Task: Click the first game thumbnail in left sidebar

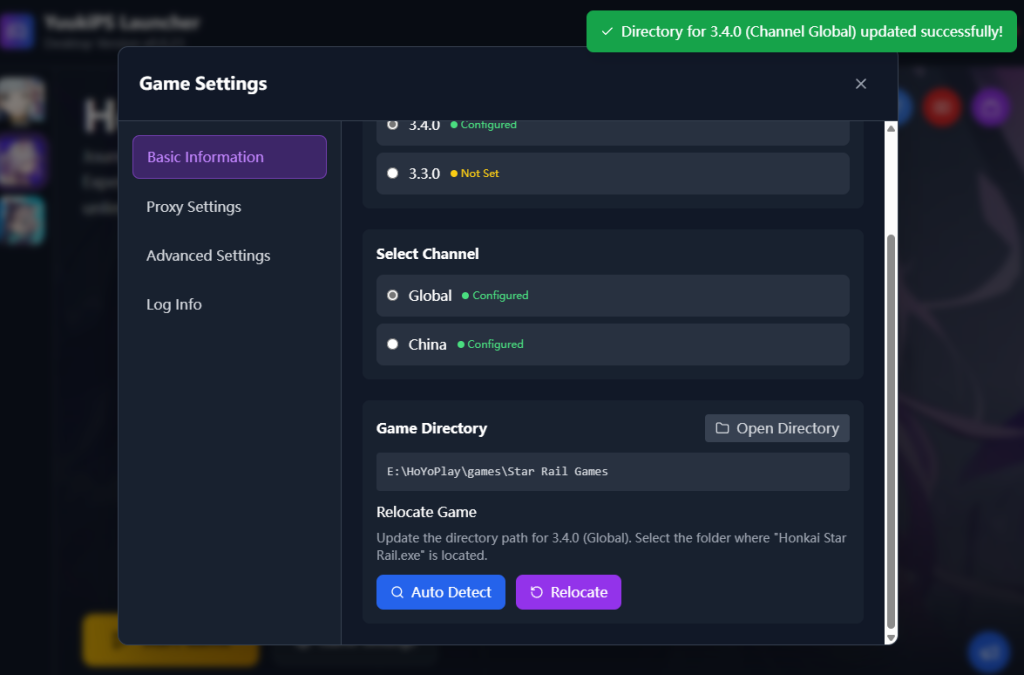Action: (22, 102)
